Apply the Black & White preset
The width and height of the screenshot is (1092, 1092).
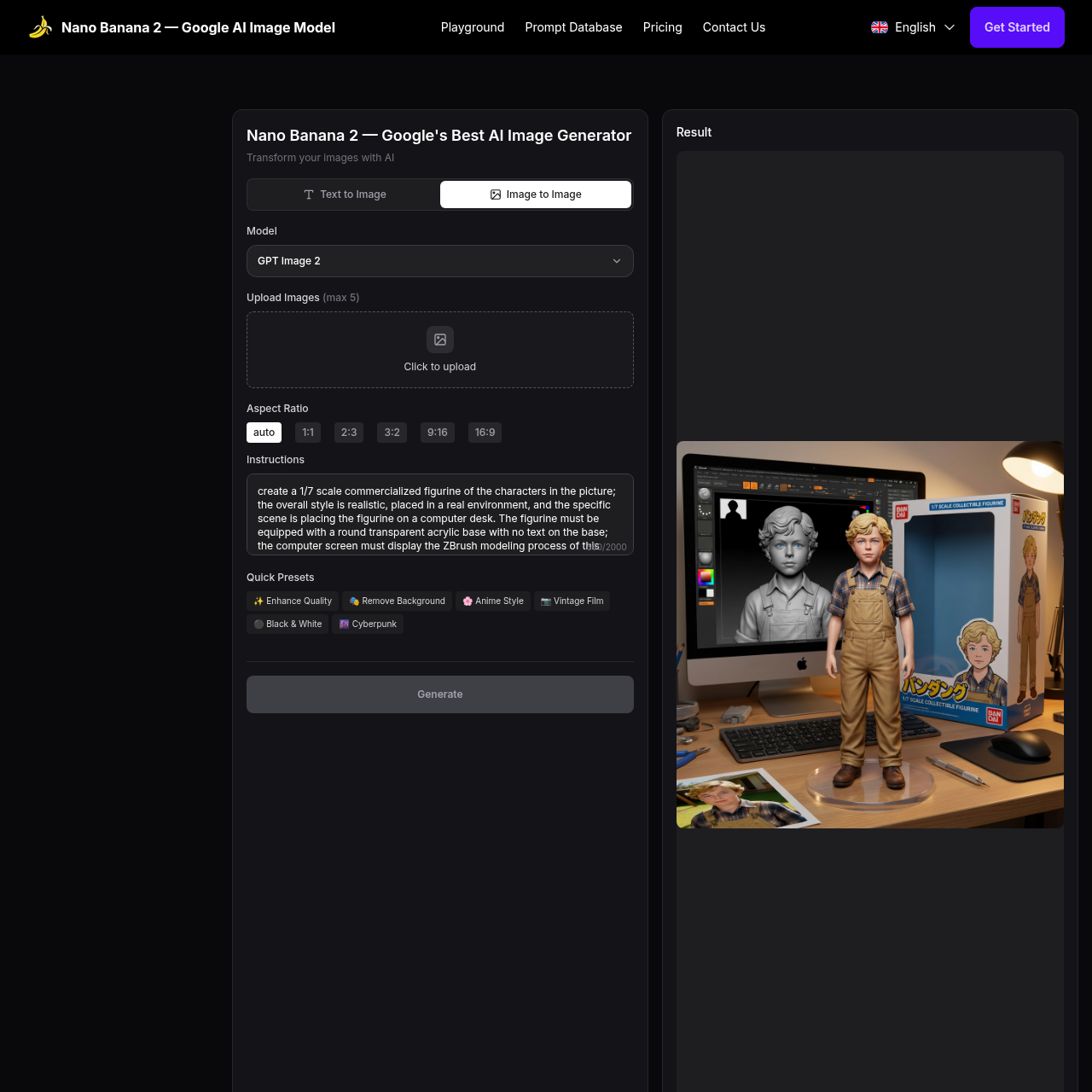(288, 624)
